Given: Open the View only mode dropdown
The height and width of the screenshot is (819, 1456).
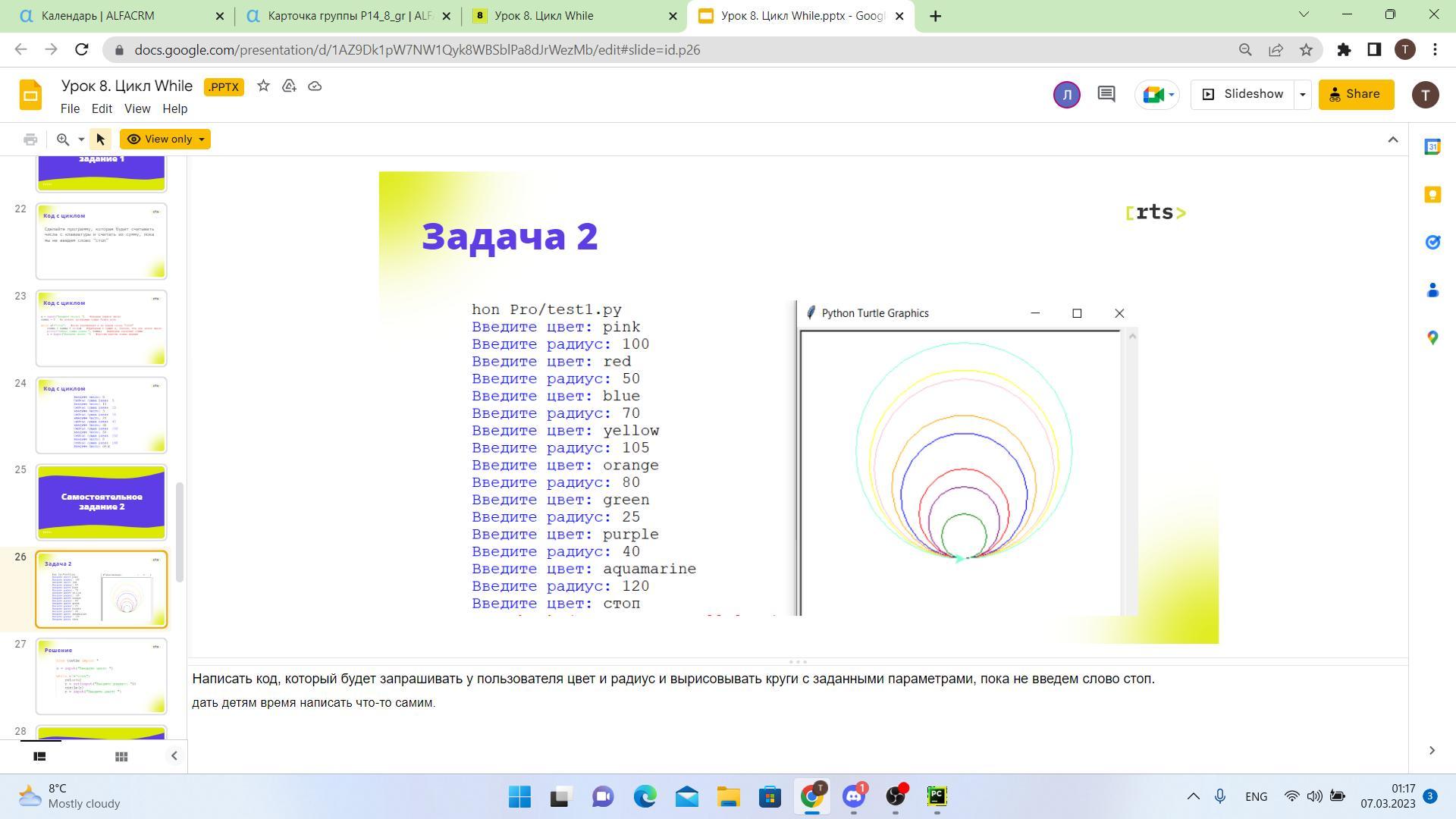Looking at the screenshot, I should tap(165, 140).
